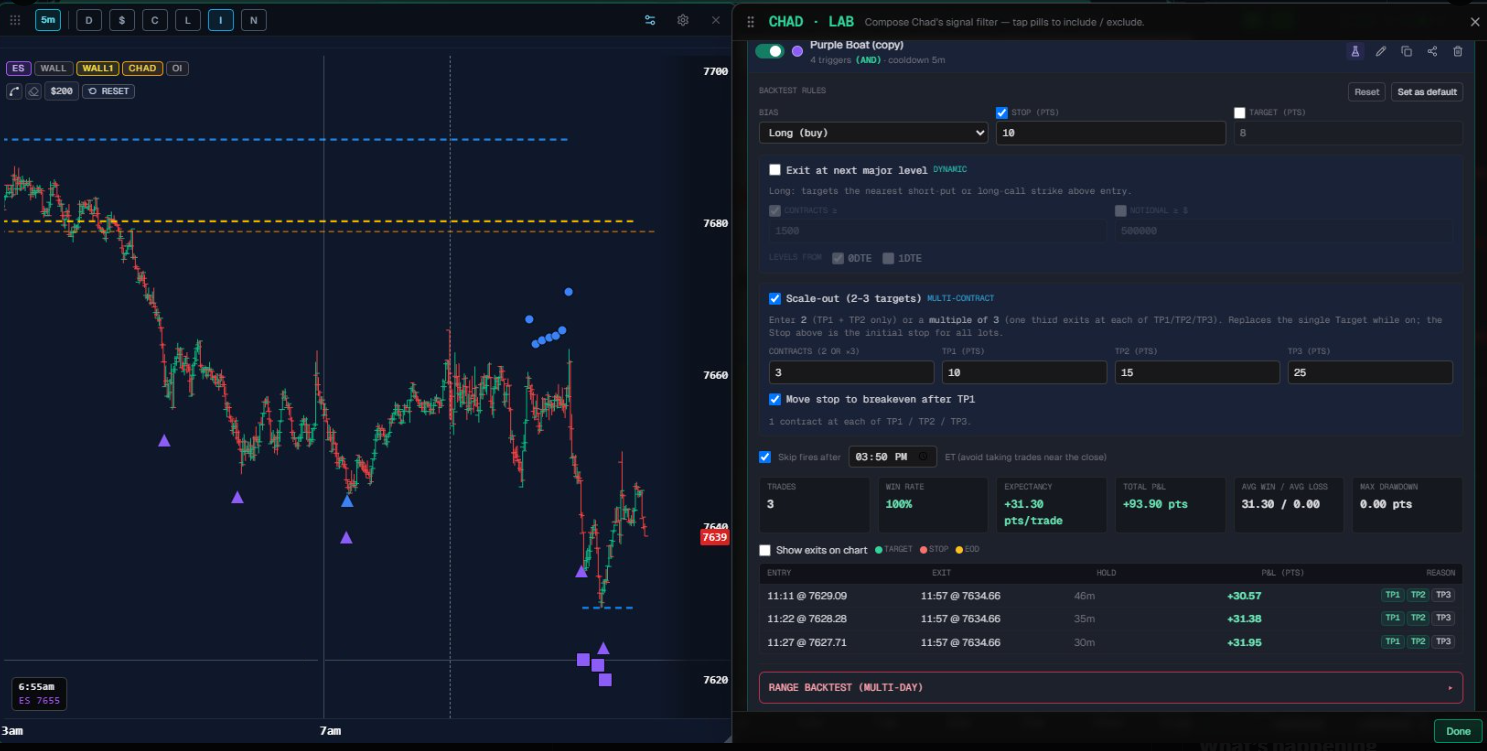This screenshot has width=1487, height=751.
Task: Grab the chart panel grid handle
Action: (x=15, y=20)
